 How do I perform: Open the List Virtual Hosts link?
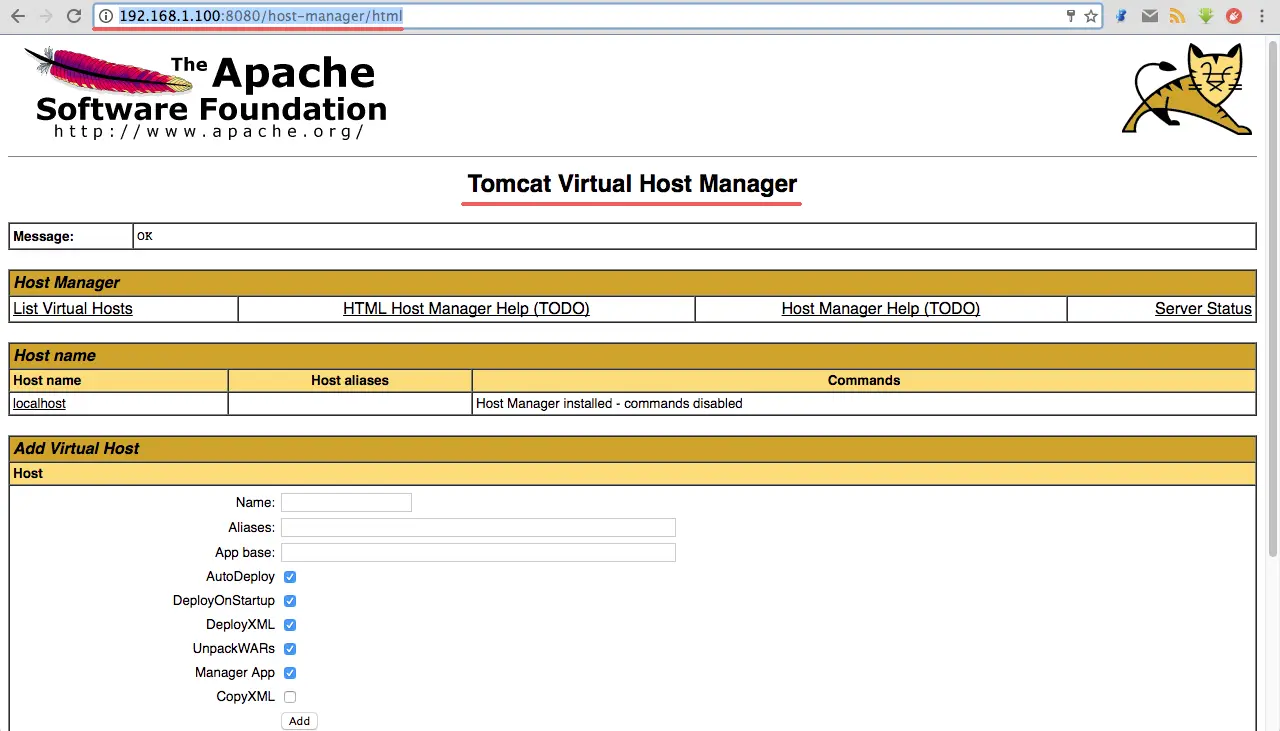point(73,309)
